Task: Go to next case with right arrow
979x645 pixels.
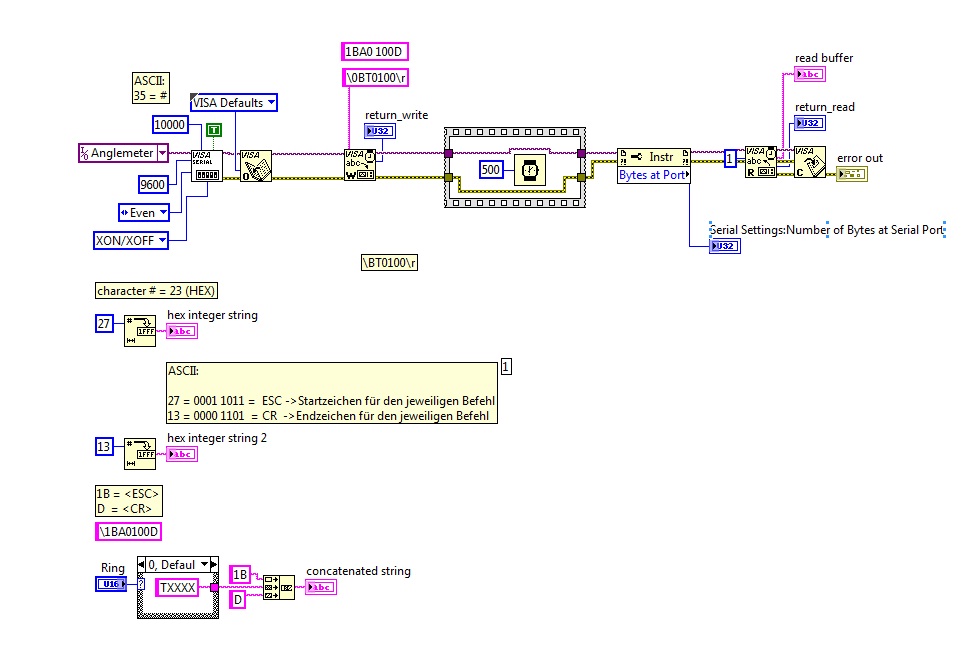Action: pyautogui.click(x=214, y=564)
